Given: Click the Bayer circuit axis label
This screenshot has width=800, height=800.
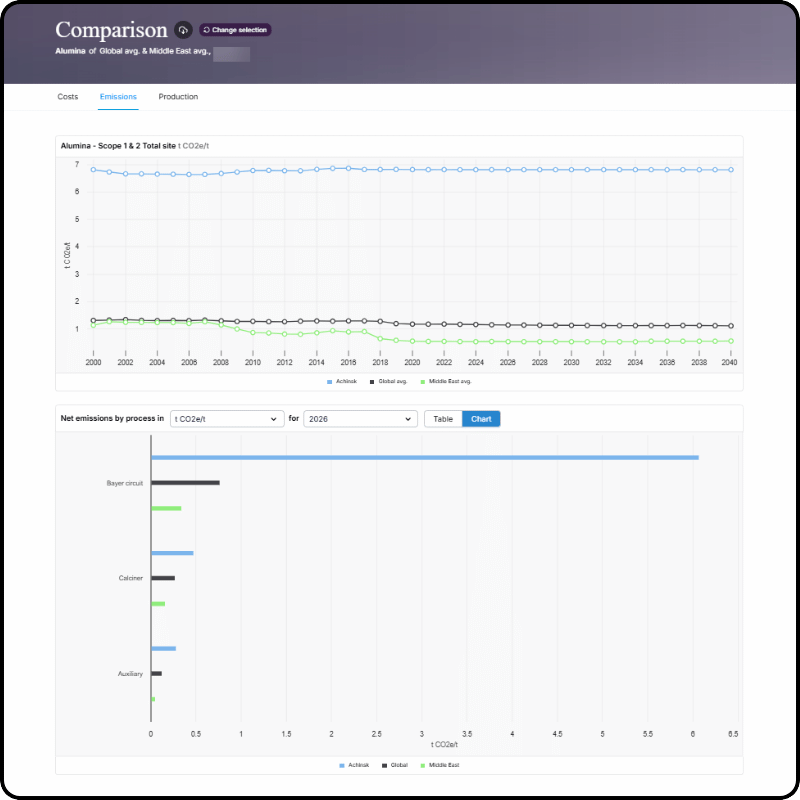Looking at the screenshot, I should pyautogui.click(x=124, y=483).
